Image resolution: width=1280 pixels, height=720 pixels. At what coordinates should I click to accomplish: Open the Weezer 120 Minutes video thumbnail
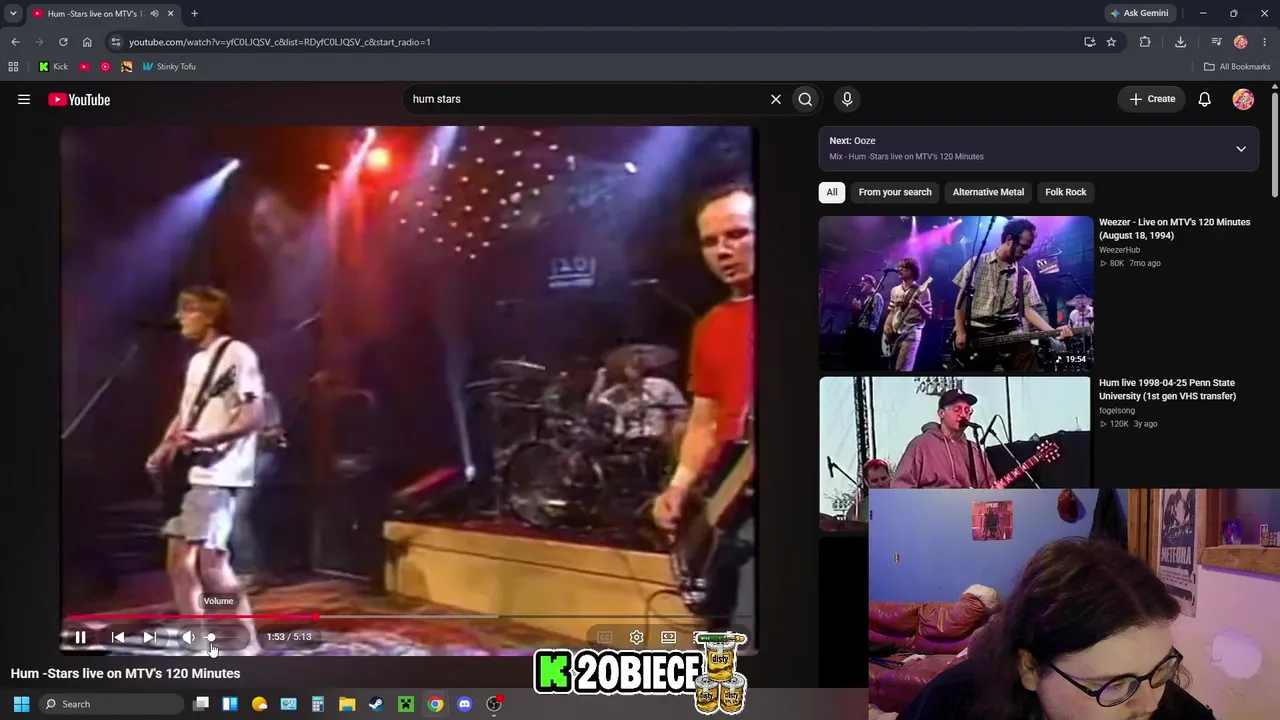956,293
